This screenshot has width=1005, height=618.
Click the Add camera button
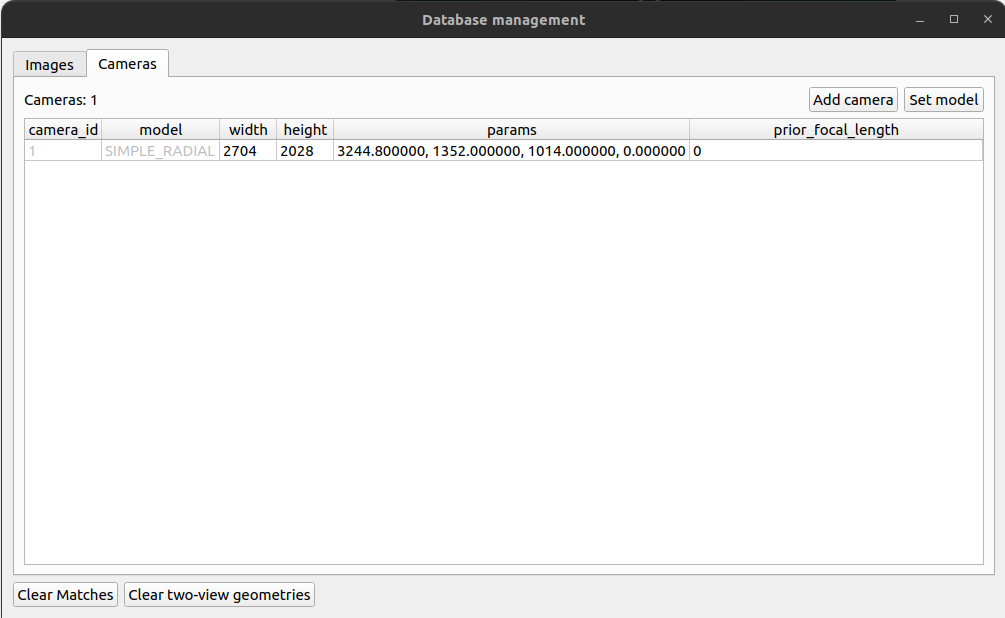click(x=852, y=99)
